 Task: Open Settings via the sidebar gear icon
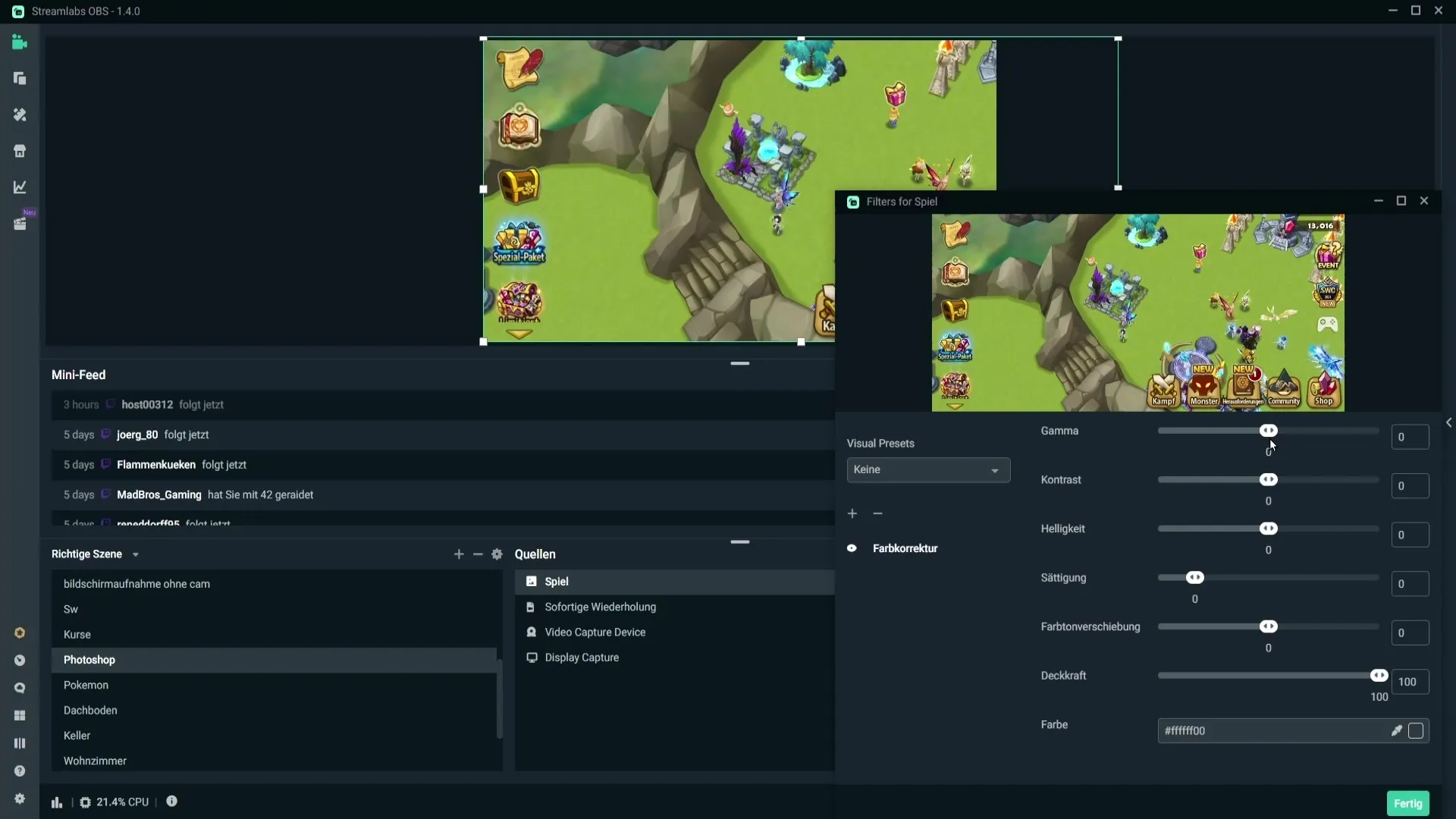coord(20,799)
